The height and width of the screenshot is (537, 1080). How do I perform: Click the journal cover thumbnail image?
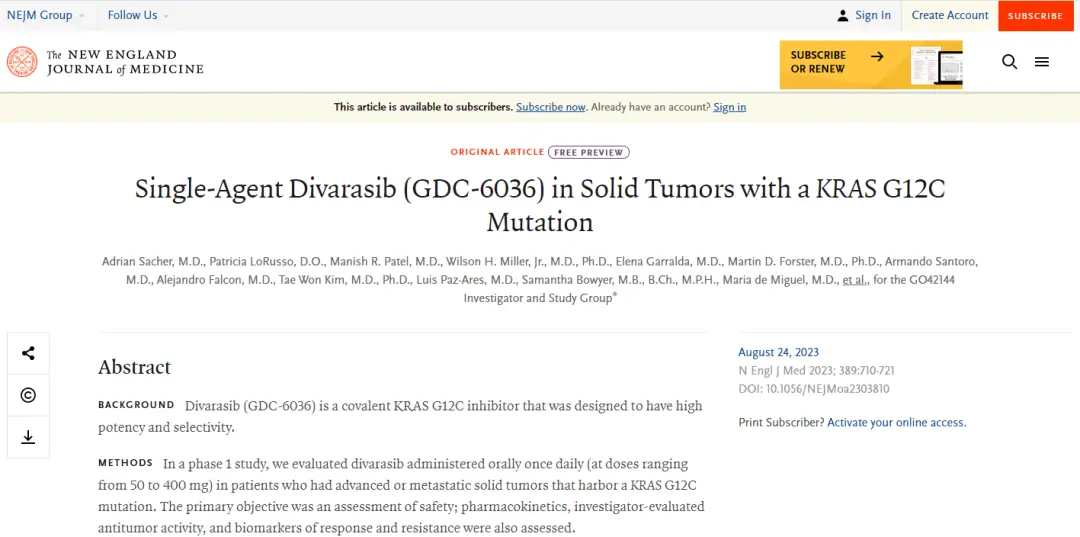(935, 66)
